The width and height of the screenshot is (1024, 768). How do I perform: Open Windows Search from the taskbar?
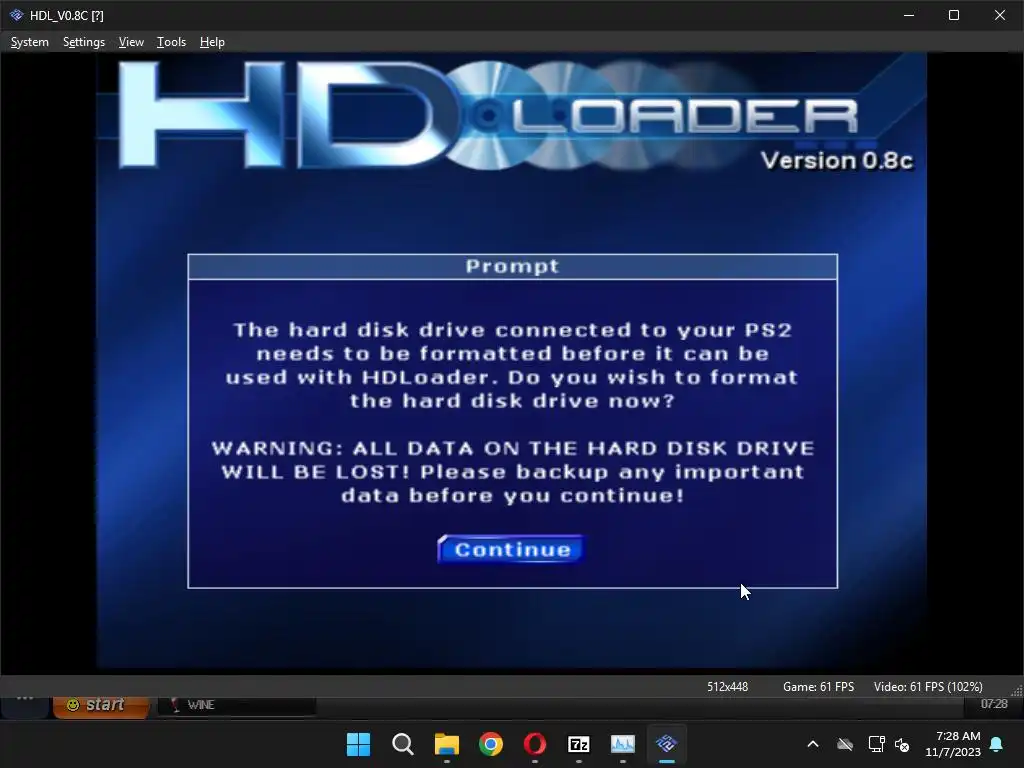(x=402, y=744)
